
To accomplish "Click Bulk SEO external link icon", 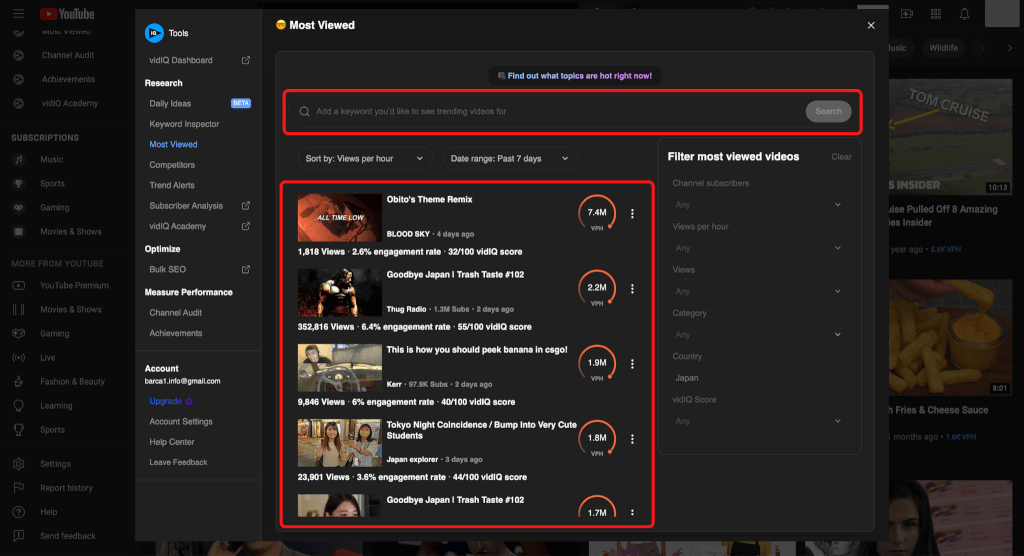I will point(246,270).
